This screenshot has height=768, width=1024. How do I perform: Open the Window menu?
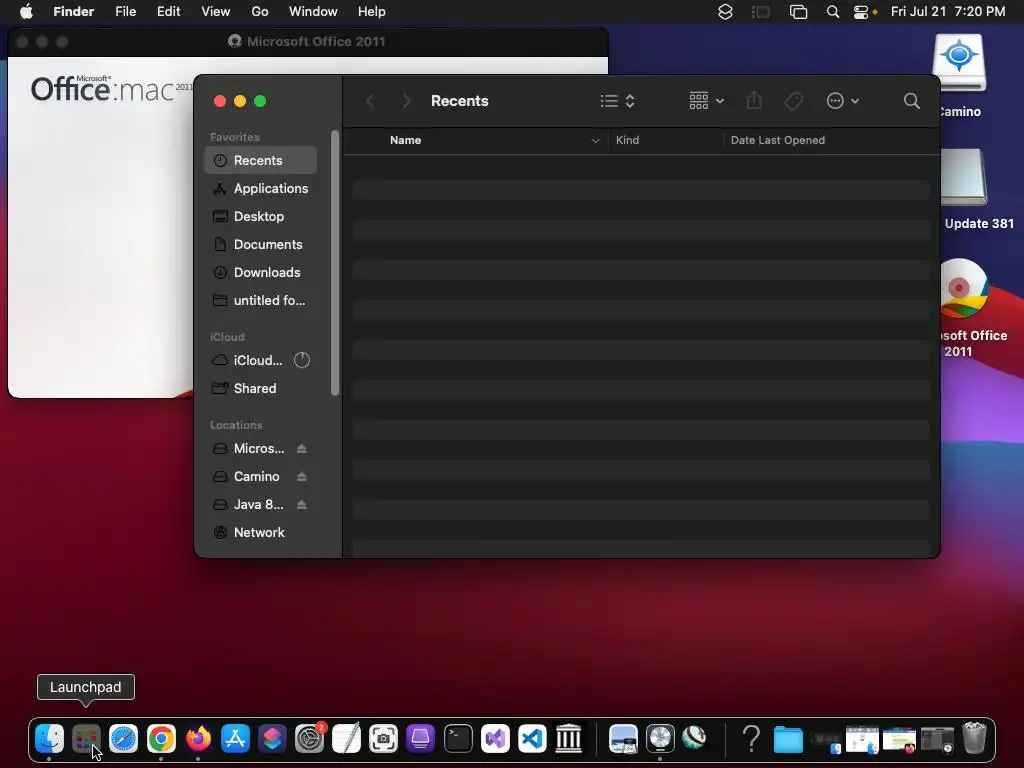click(x=313, y=12)
